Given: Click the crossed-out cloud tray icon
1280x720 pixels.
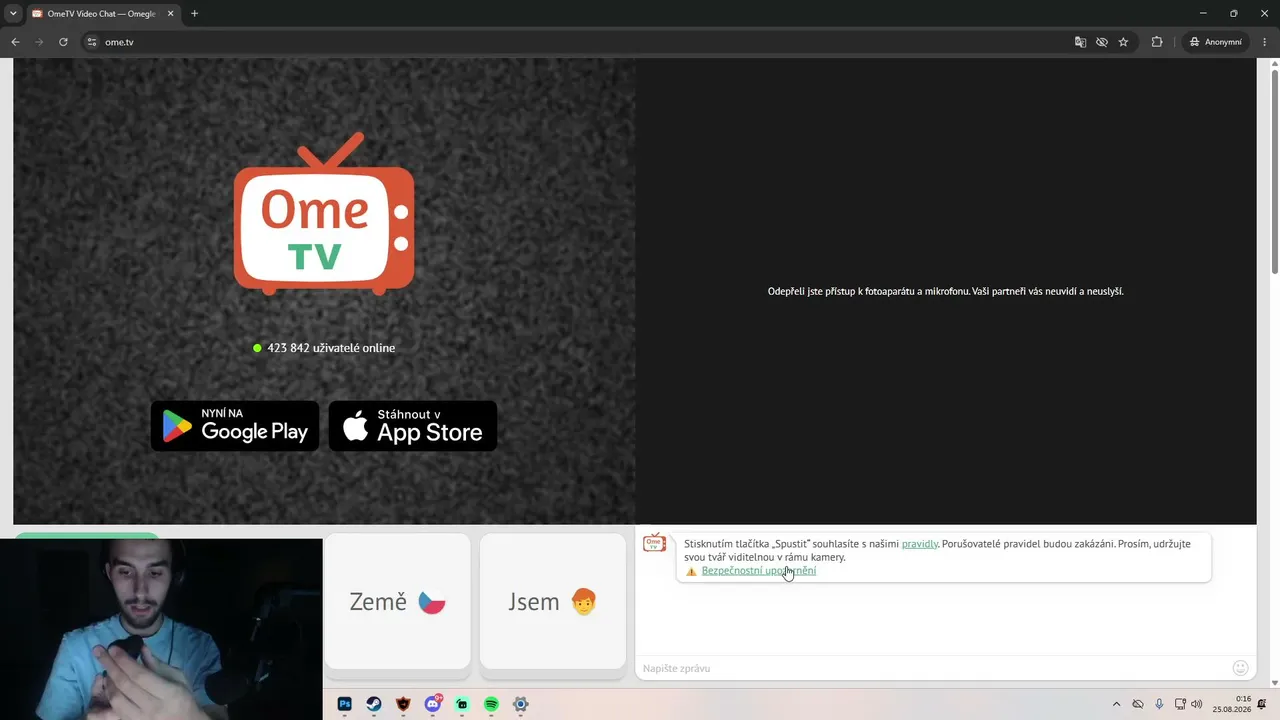Looking at the screenshot, I should pyautogui.click(x=1138, y=704).
